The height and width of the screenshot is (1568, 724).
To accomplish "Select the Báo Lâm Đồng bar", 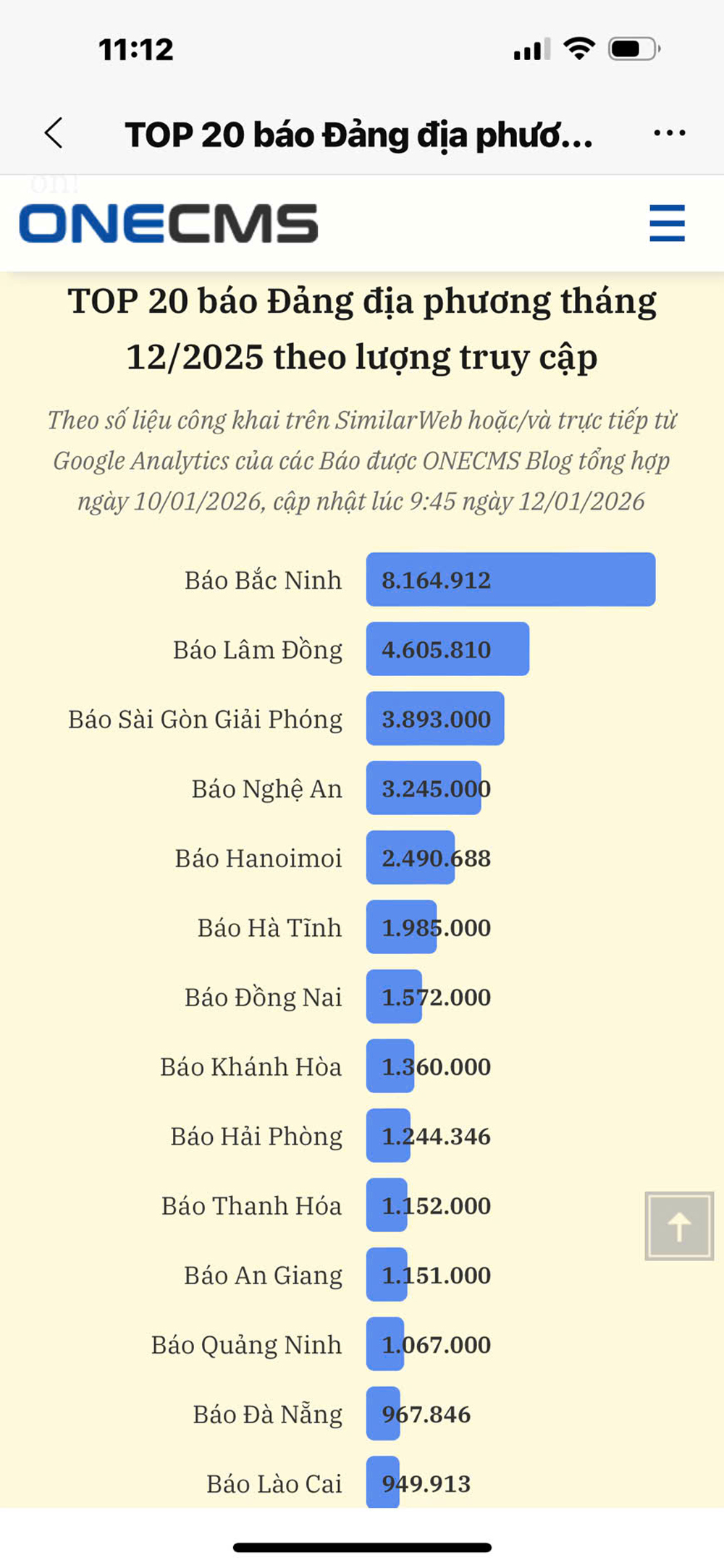I will coord(447,649).
